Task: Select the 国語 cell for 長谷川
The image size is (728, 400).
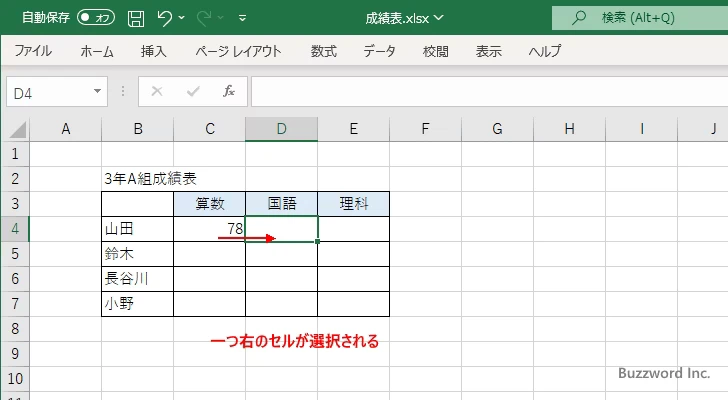Action: [281, 279]
